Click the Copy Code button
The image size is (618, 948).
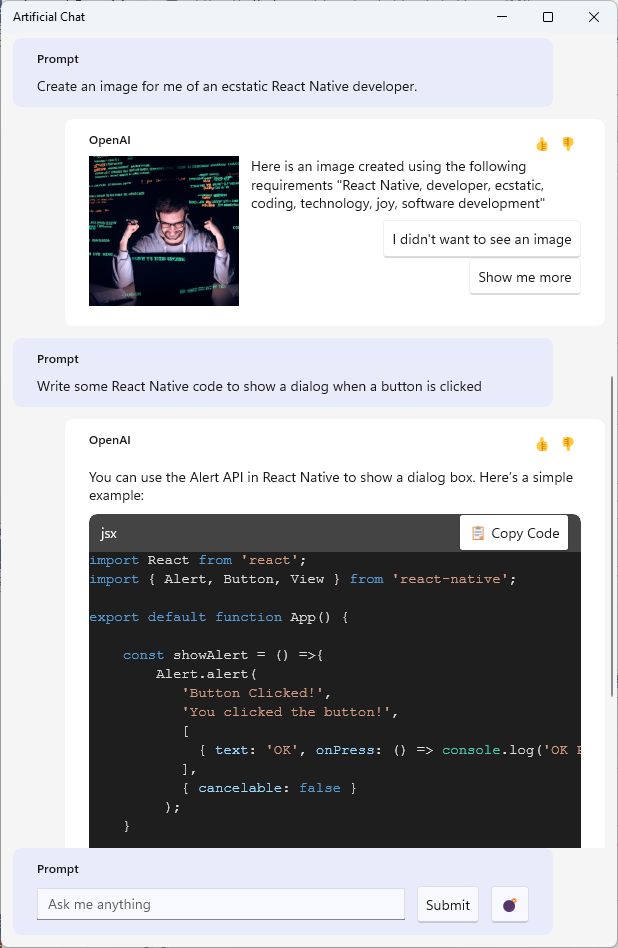pos(514,532)
